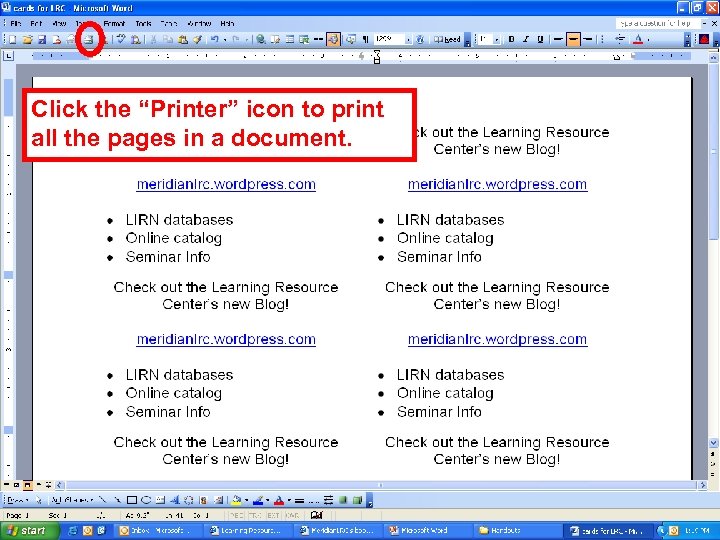Run the spelling and grammar check
Viewport: 720px width, 540px height.
click(121, 39)
